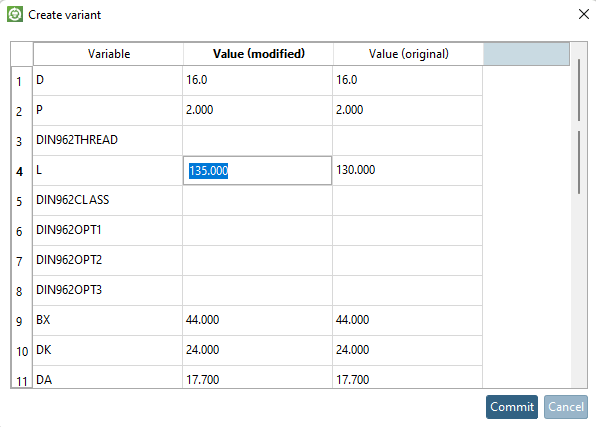
Task: Click the Create variant app icon
Action: [x=15, y=14]
